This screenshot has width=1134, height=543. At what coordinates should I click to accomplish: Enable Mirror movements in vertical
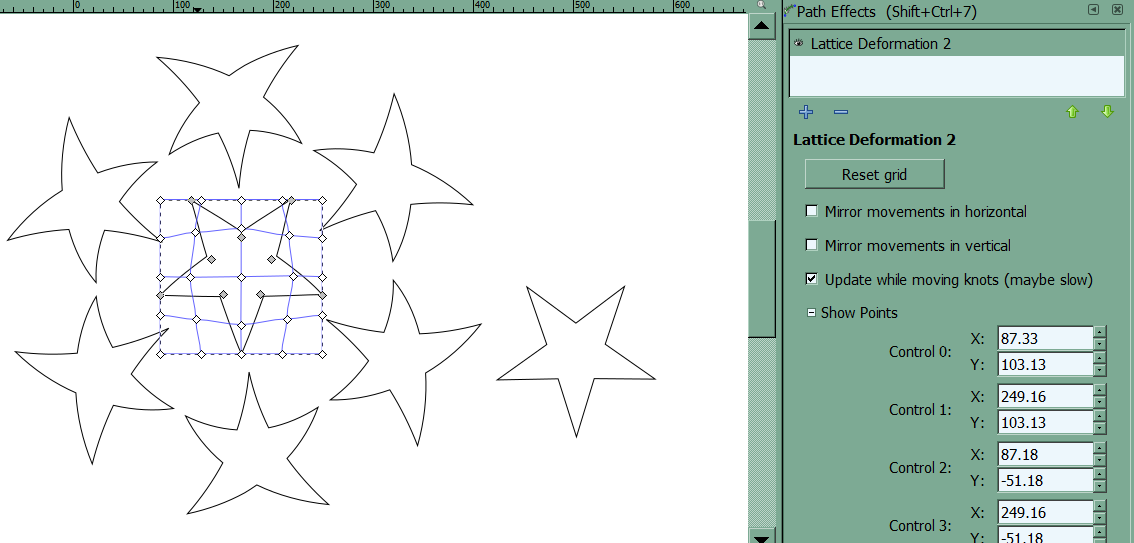coord(812,246)
